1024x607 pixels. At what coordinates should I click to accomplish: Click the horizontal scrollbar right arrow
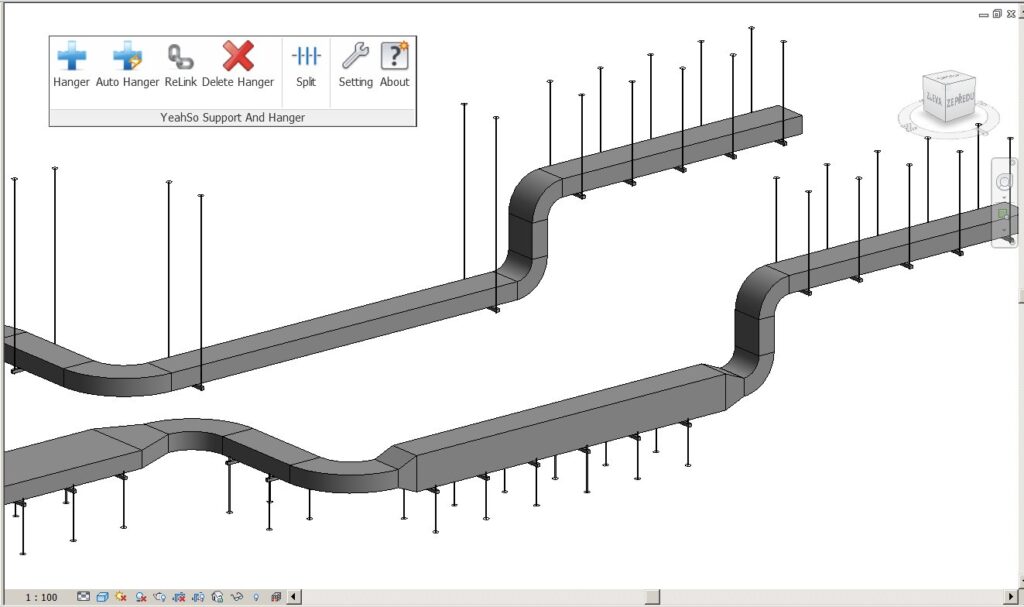tap(1012, 597)
